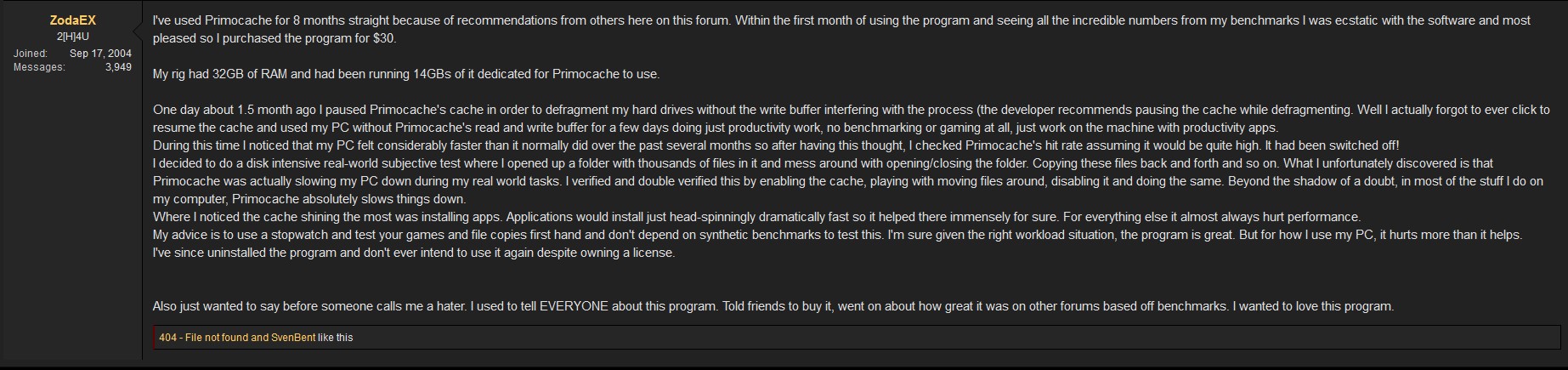The width and height of the screenshot is (1568, 370).
Task: Open the 3,949 messages count
Action: tap(118, 67)
